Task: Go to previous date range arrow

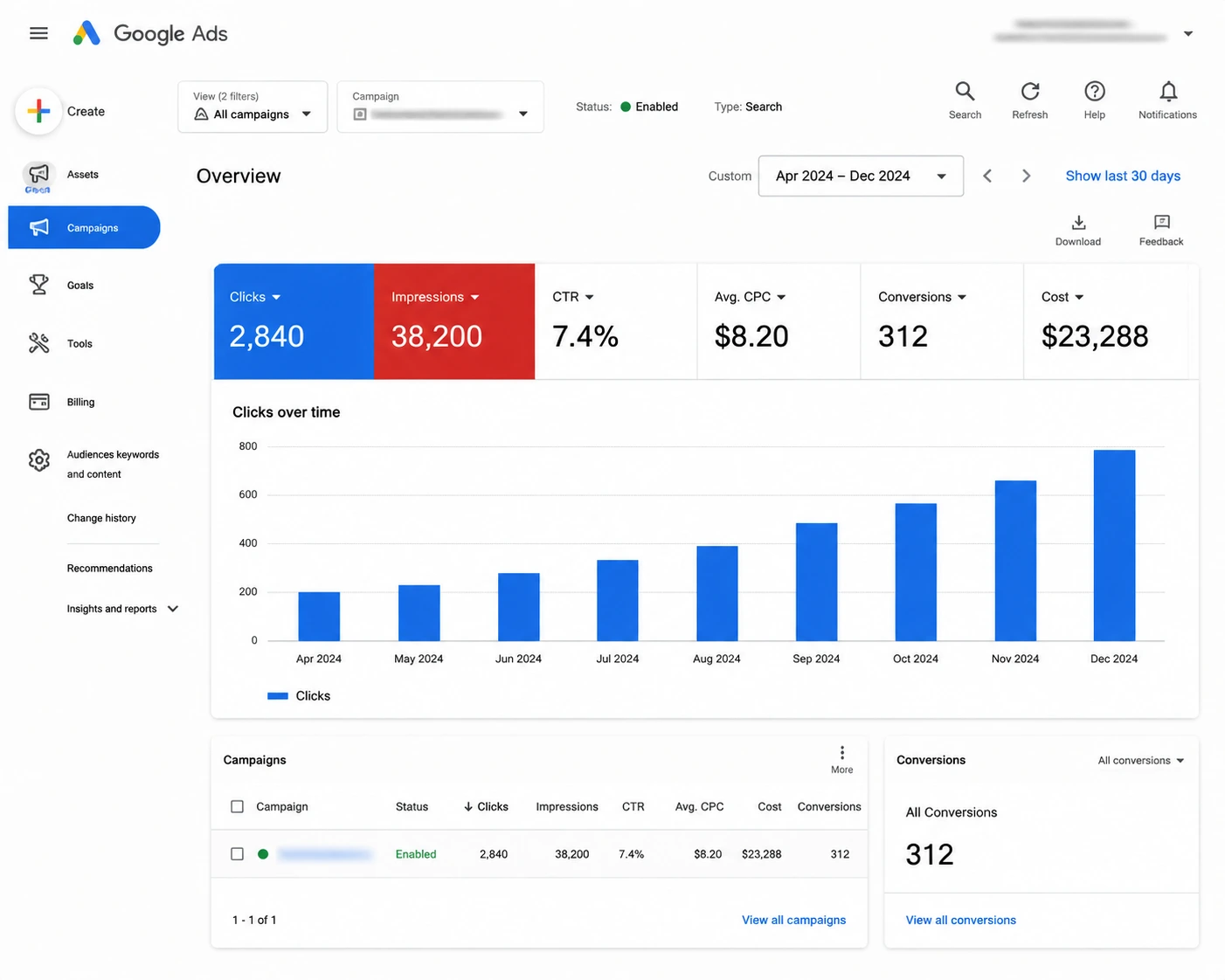Action: pos(987,176)
